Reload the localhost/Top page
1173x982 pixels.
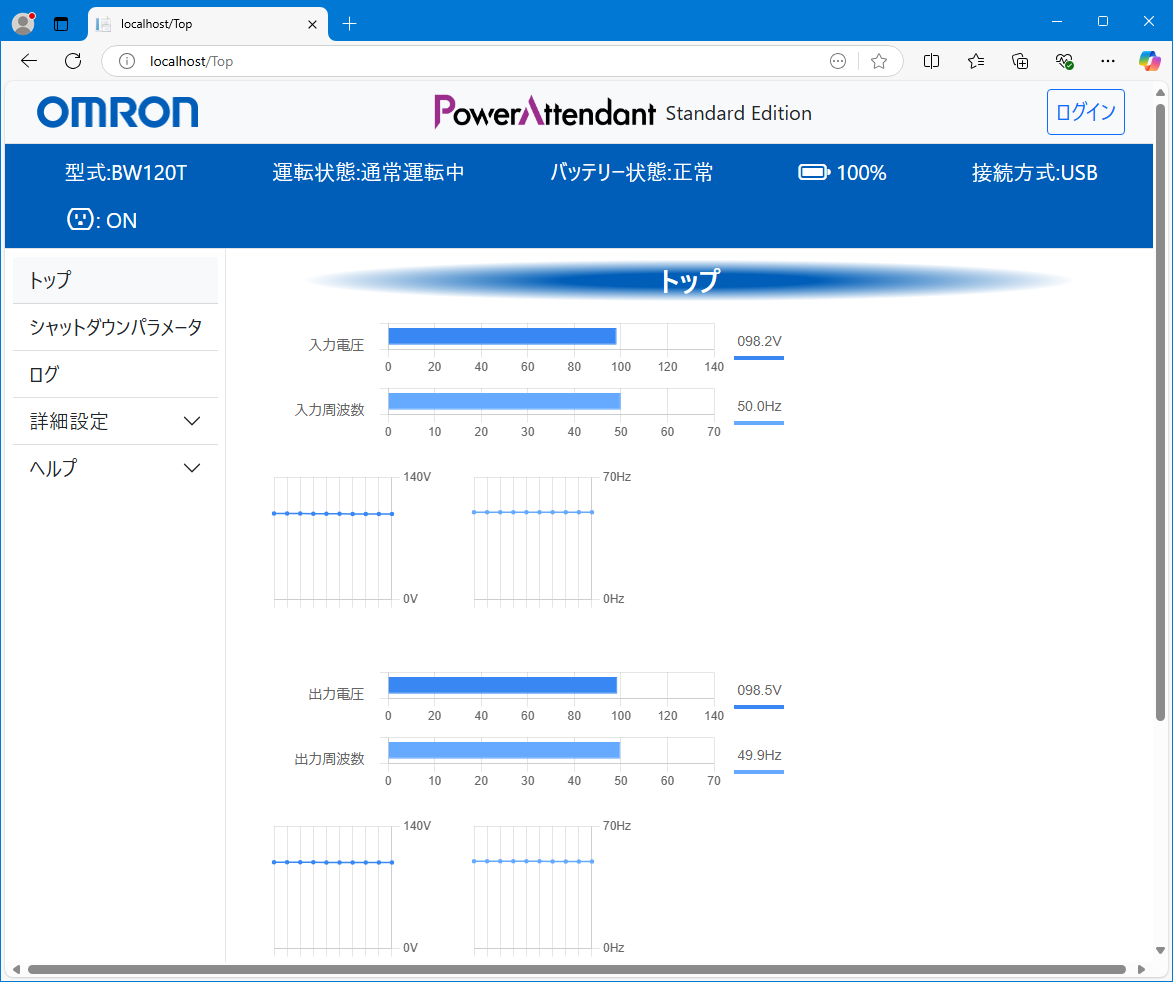73,61
